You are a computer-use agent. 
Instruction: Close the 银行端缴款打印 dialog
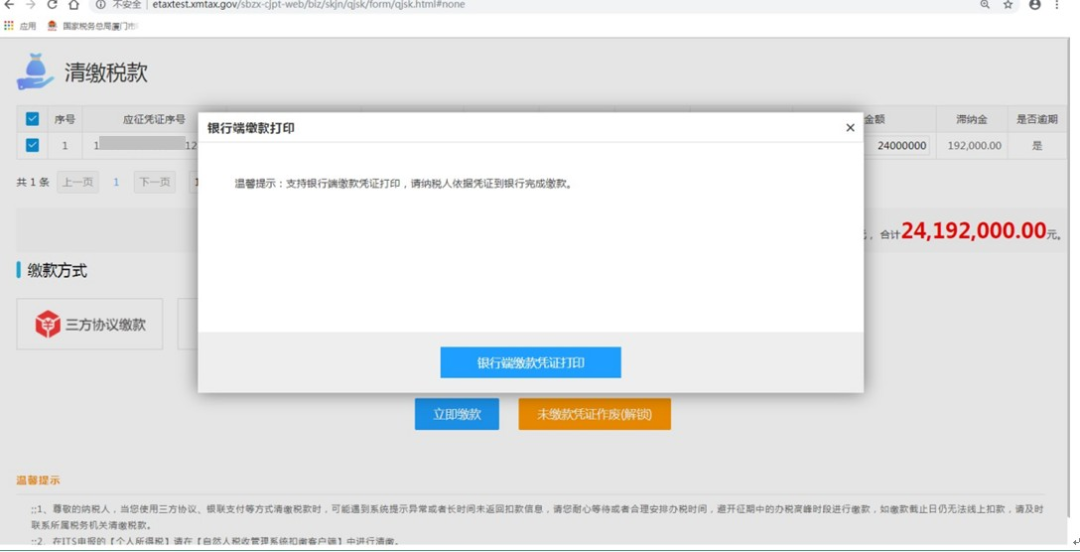850,127
